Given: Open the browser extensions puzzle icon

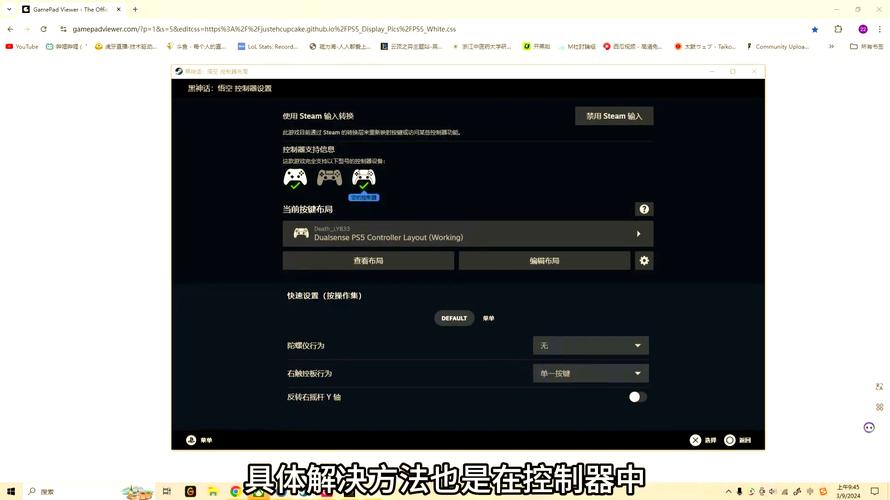Looking at the screenshot, I should 838,29.
